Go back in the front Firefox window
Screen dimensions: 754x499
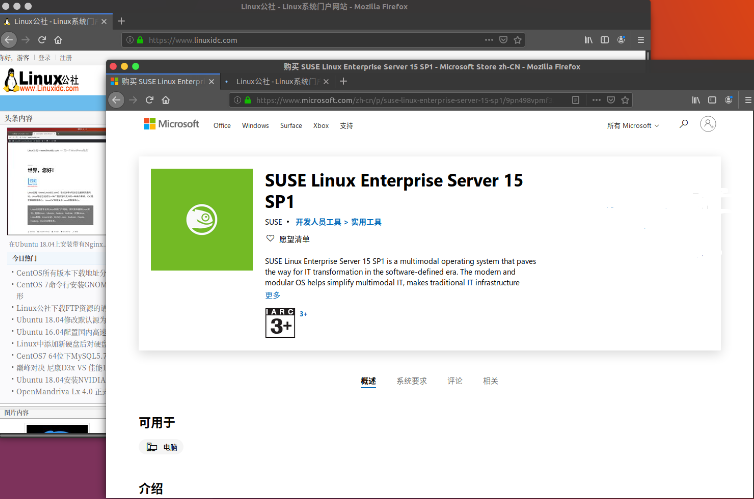pos(116,100)
